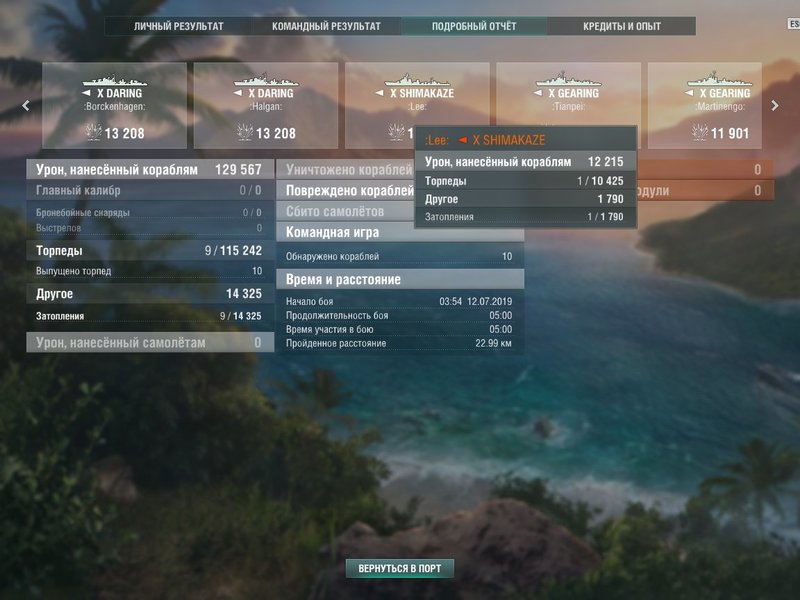The width and height of the screenshot is (800, 600).
Task: Click the damage icon on Martinengo's Gearing card
Action: pos(699,133)
